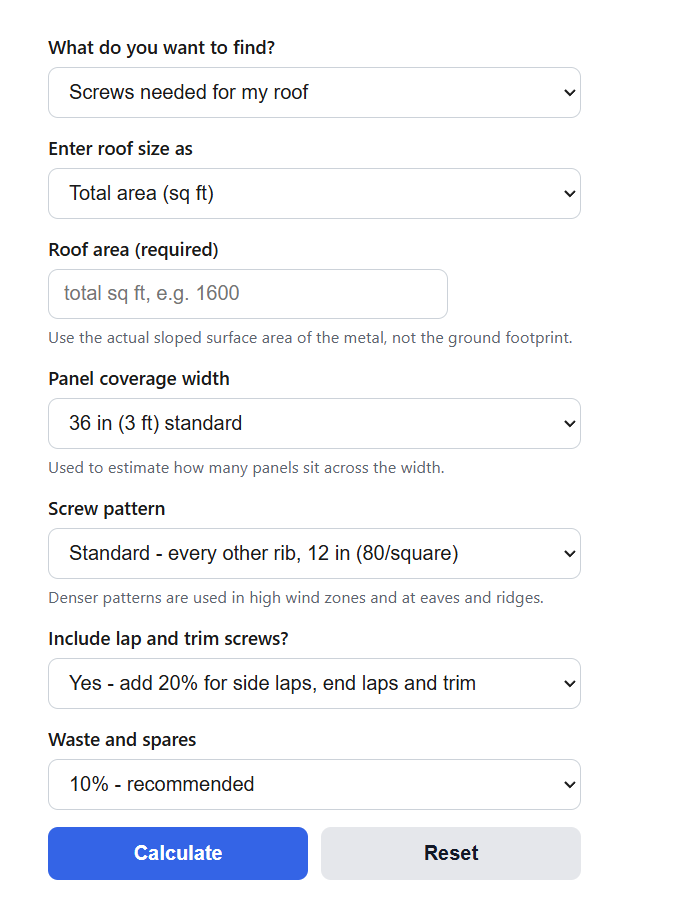Open the 'Enter roof size as' dropdown
Viewport: 696px width, 902px height.
click(x=314, y=193)
